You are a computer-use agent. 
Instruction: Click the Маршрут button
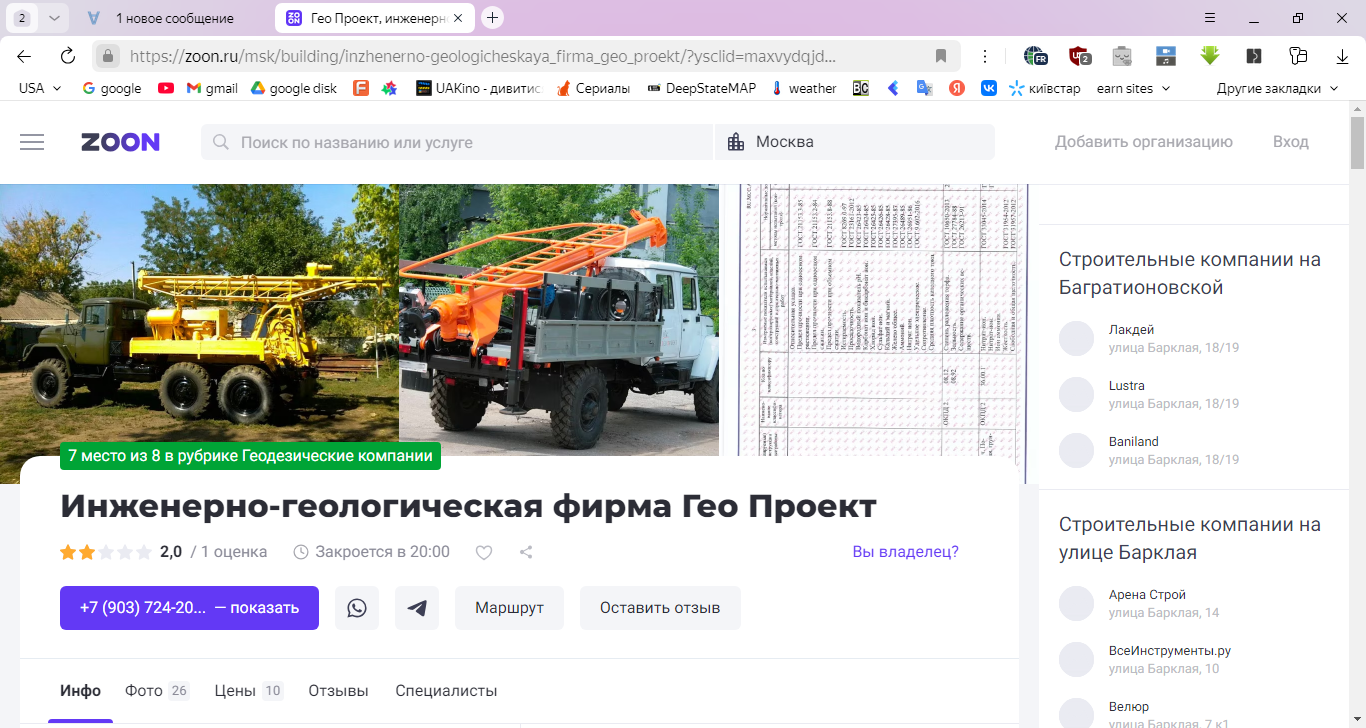[509, 608]
